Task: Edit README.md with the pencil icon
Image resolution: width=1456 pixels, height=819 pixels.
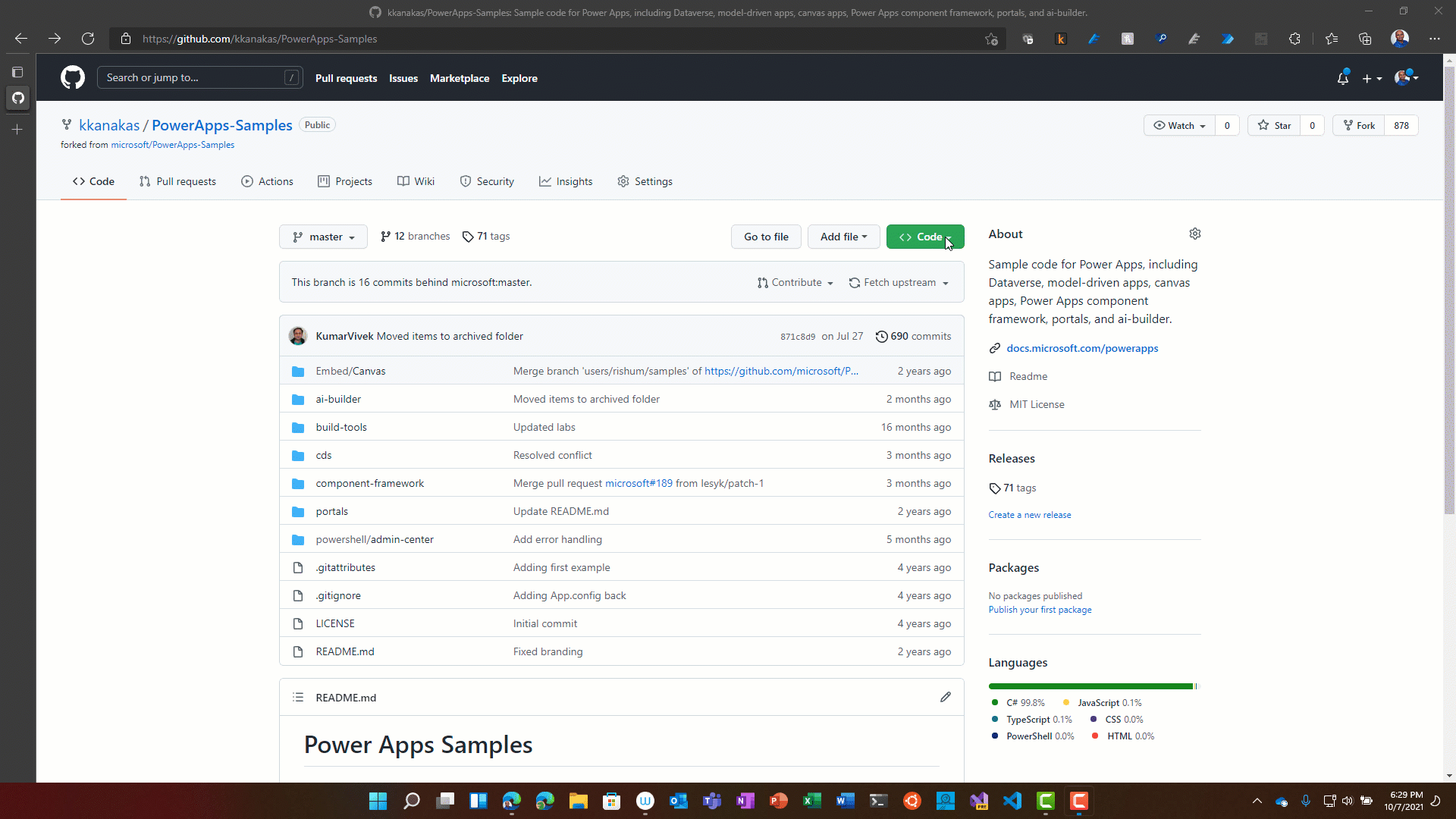Action: click(x=945, y=697)
